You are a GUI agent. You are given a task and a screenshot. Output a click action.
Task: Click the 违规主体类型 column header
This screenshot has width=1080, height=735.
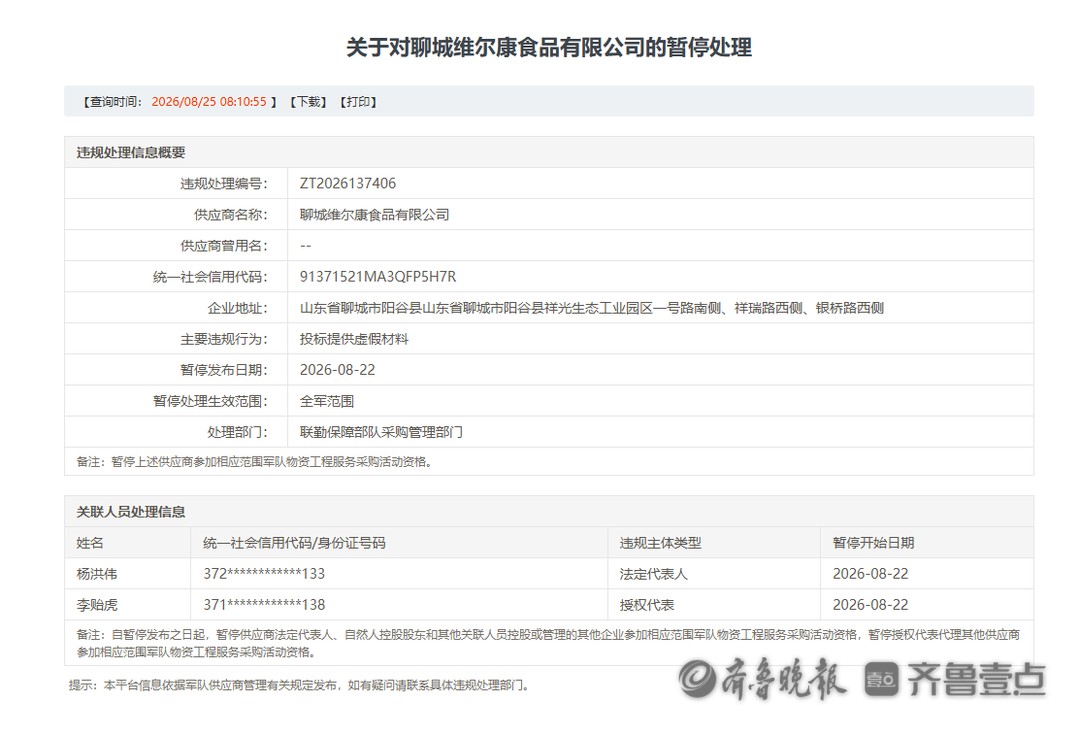[x=661, y=543]
